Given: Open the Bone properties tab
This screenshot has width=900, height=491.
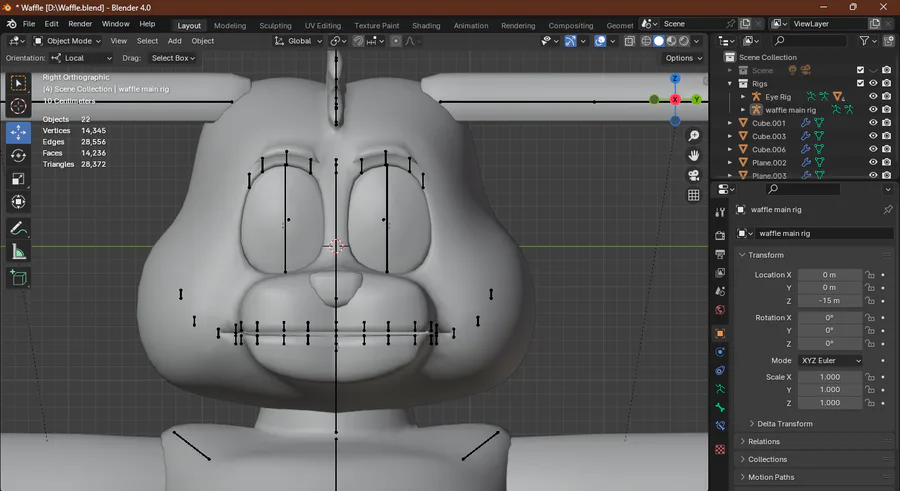Looking at the screenshot, I should 720,407.
